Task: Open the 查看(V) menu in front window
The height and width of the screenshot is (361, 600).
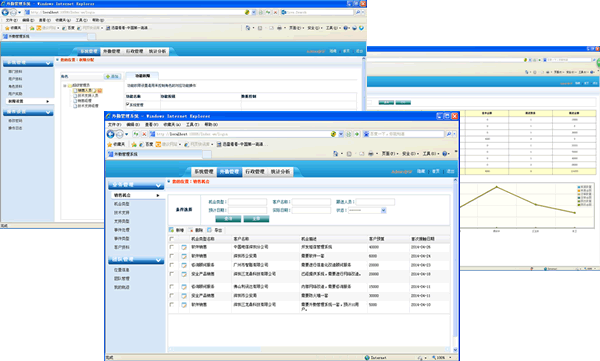Action: click(x=152, y=124)
